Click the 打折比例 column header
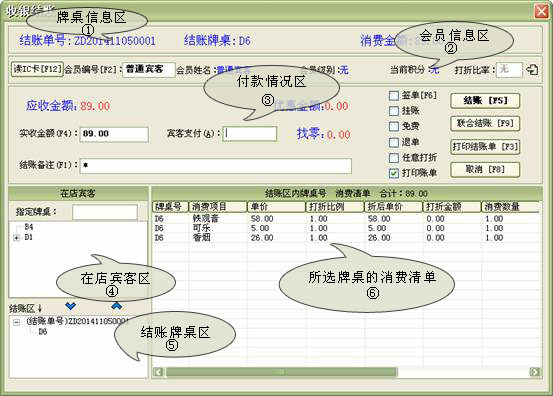This screenshot has height=396, width=553. [x=335, y=207]
